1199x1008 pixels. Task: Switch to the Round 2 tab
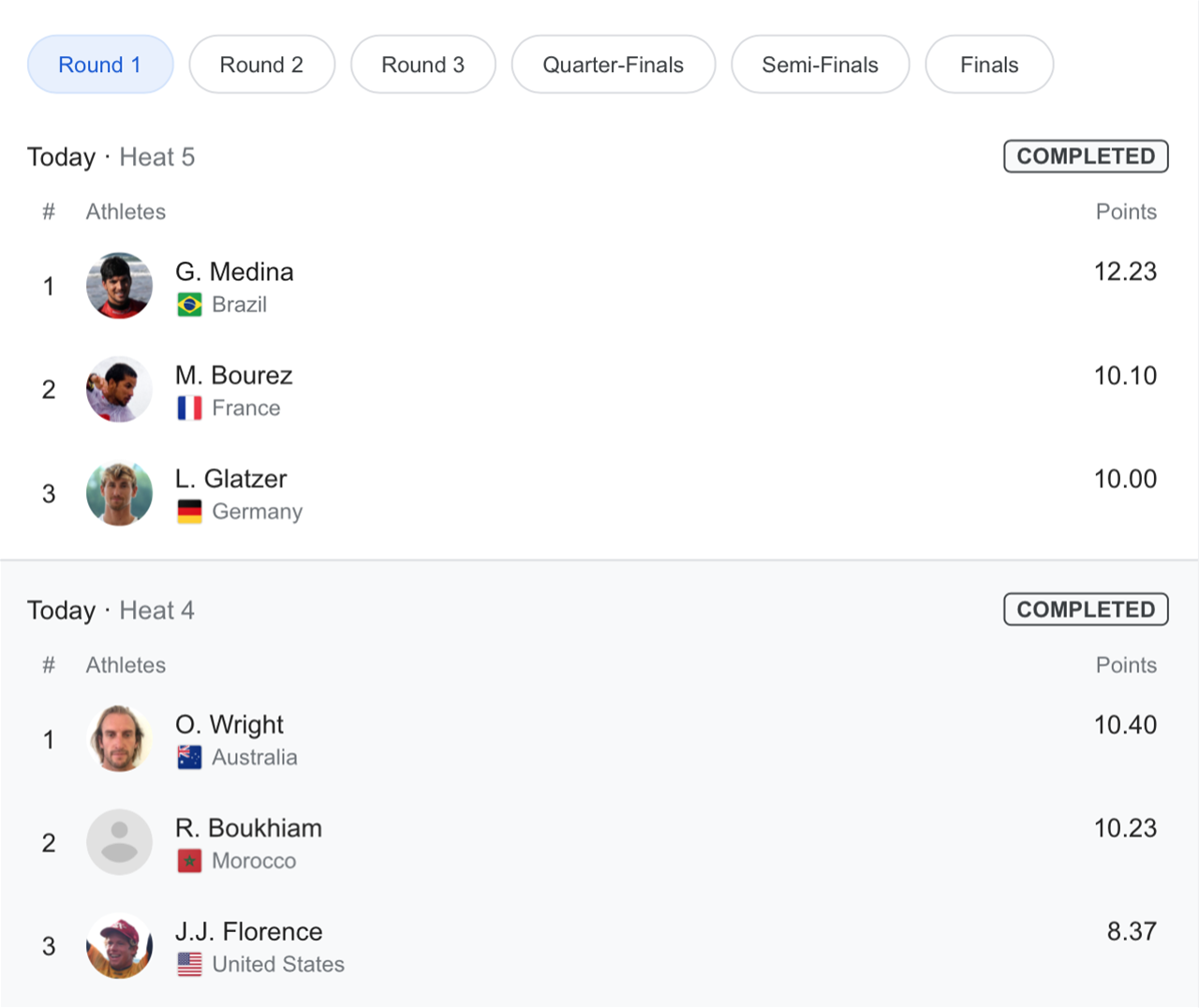(261, 65)
